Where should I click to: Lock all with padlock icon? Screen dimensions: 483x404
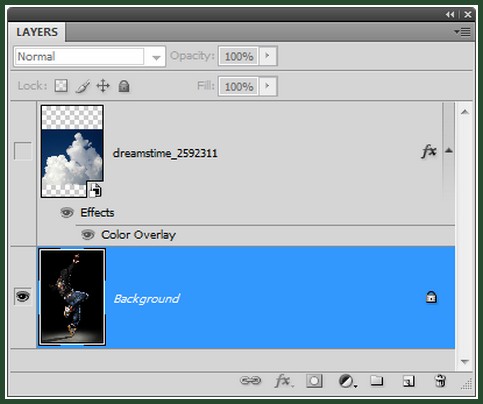(x=124, y=86)
